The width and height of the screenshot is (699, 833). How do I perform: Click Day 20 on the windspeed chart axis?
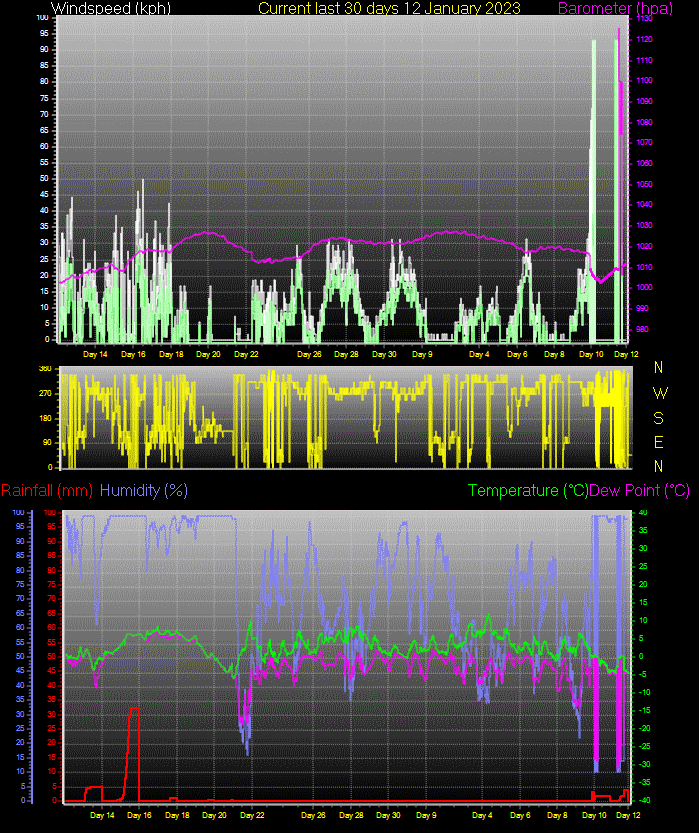[208, 354]
